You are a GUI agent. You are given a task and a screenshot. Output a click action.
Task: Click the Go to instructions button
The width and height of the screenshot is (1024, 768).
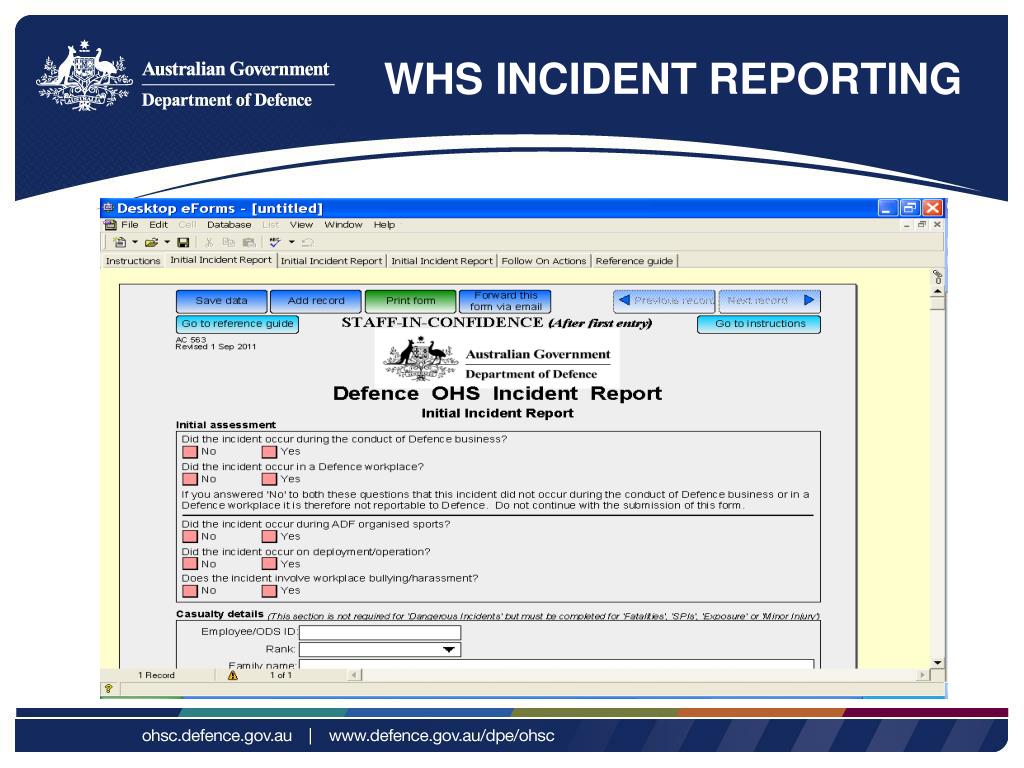(760, 324)
